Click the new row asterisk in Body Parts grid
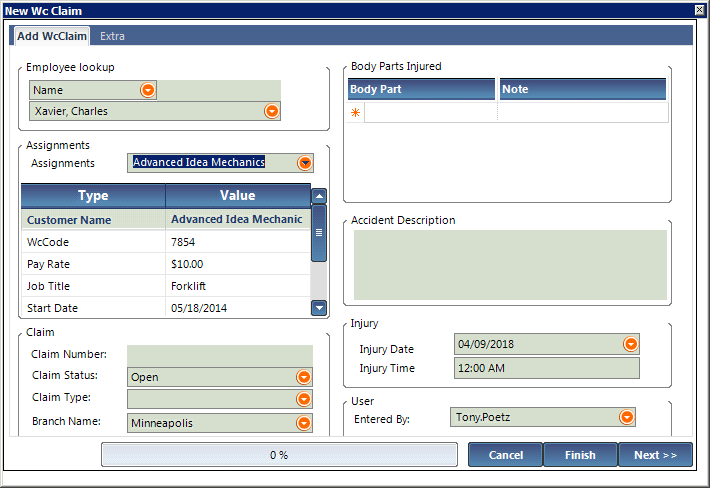 click(355, 112)
